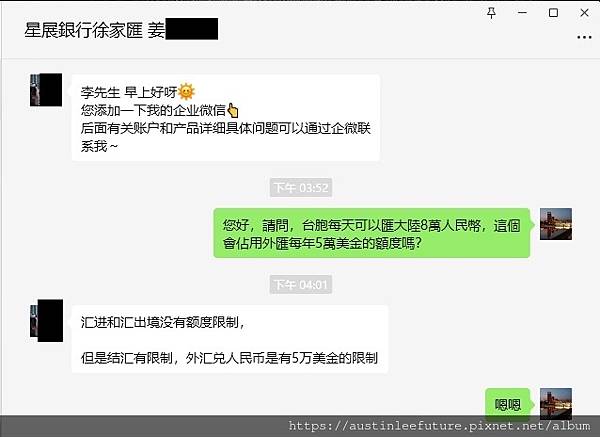Click your avatar beside the 嗯嗯 message
Screen dimensions: 600x437
(x=556, y=404)
